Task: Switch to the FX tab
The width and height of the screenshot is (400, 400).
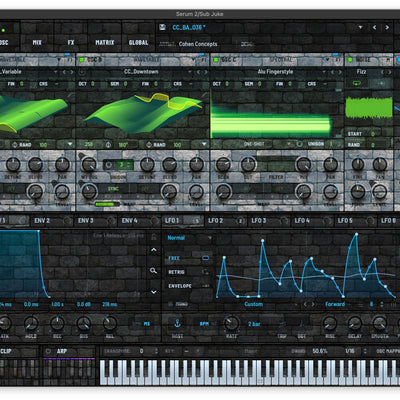Action: click(71, 42)
